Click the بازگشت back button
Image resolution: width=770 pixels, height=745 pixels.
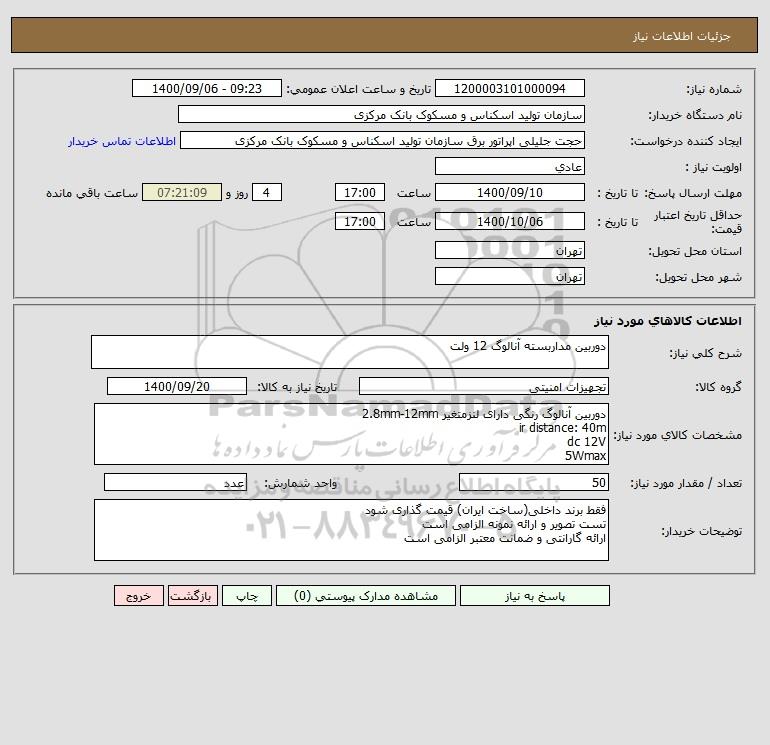tap(192, 596)
